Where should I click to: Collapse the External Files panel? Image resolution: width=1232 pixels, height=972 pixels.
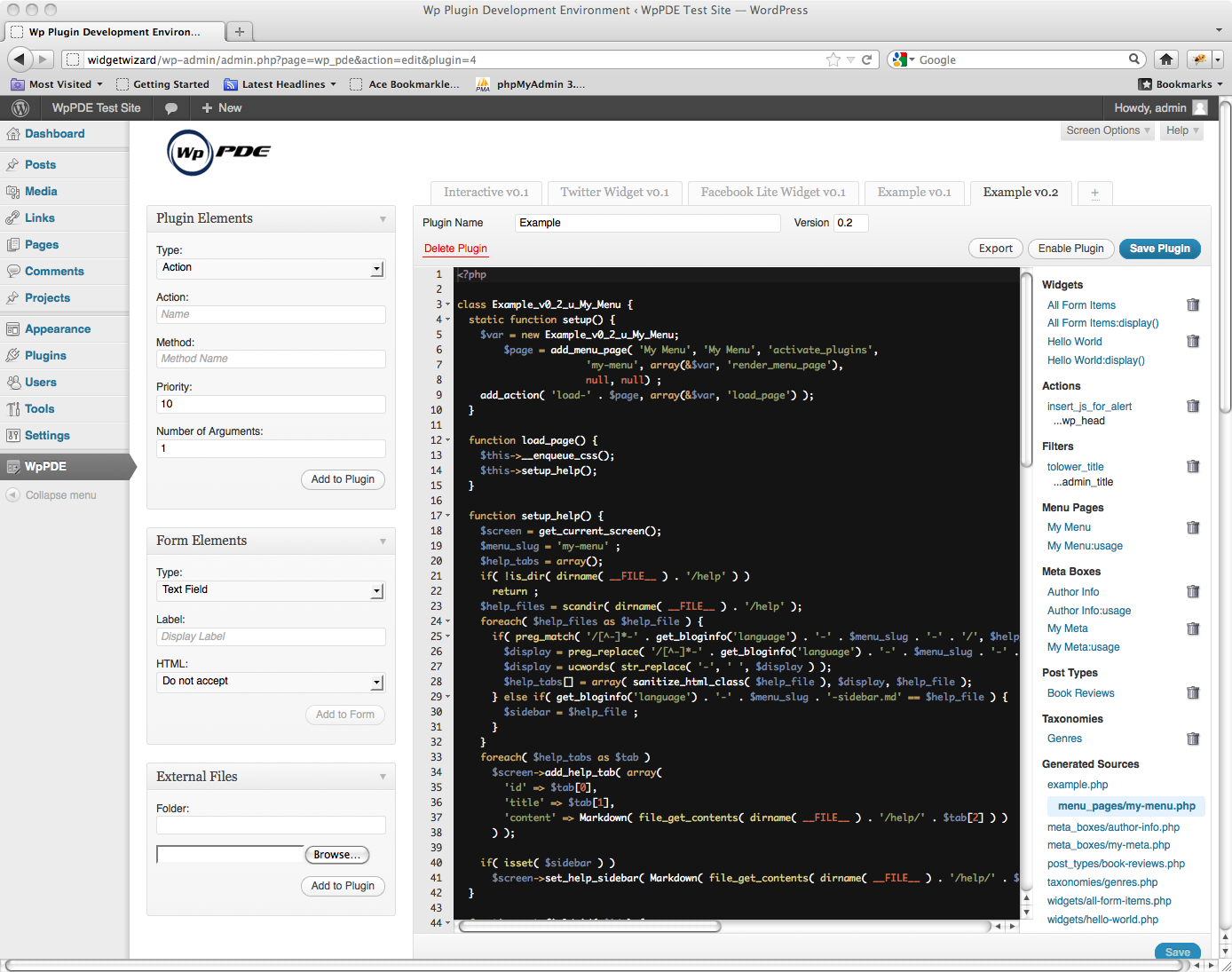pyautogui.click(x=383, y=777)
